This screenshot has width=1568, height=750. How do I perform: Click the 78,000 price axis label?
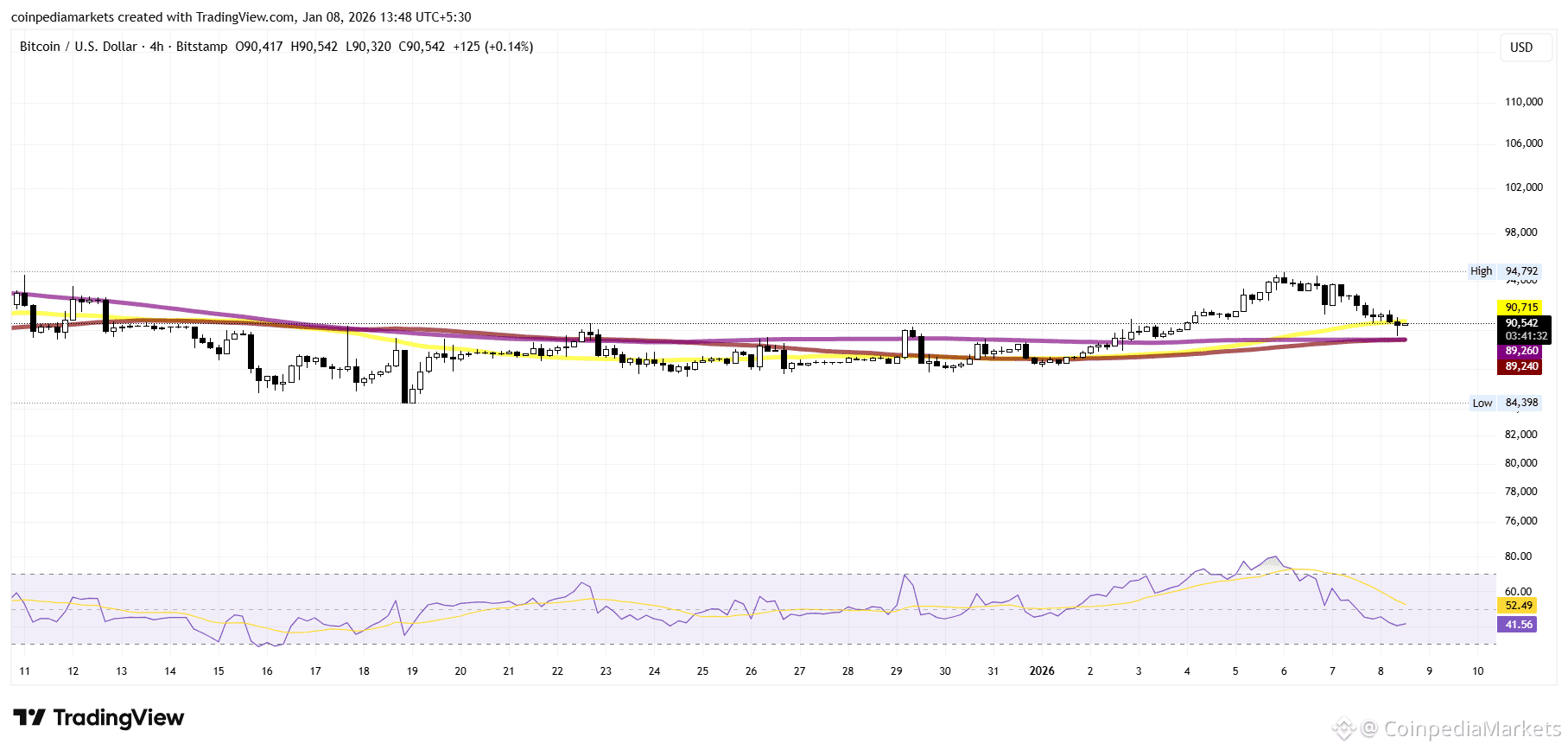coord(1521,492)
